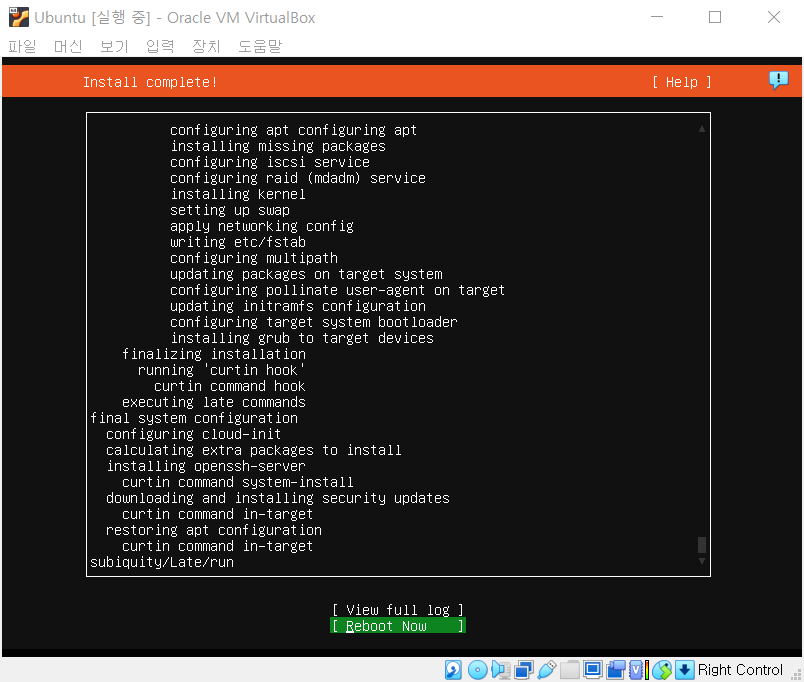Open the View full log button
Image resolution: width=804 pixels, height=682 pixels.
pyautogui.click(x=398, y=610)
